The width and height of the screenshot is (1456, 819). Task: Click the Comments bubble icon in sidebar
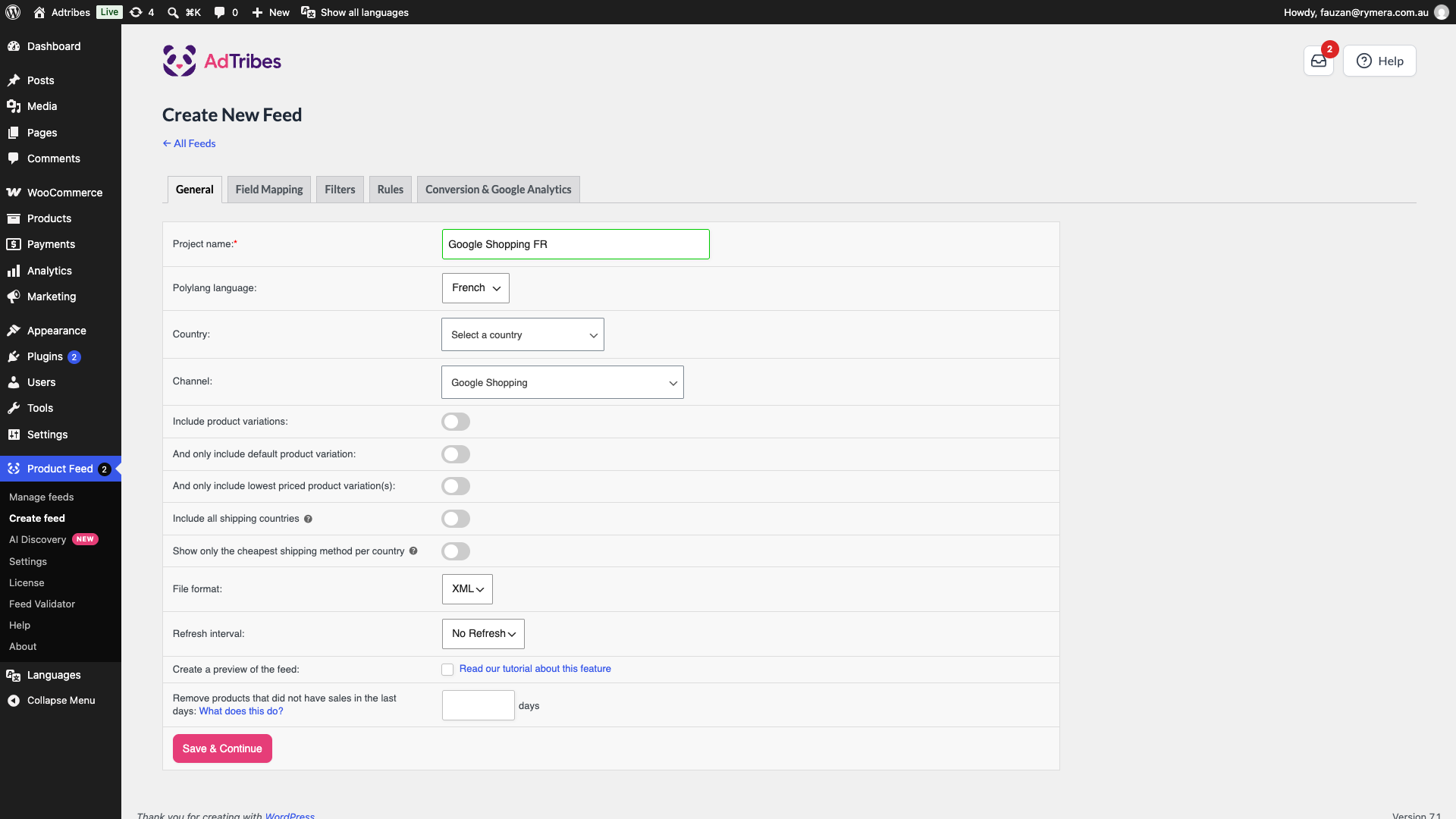(x=14, y=158)
